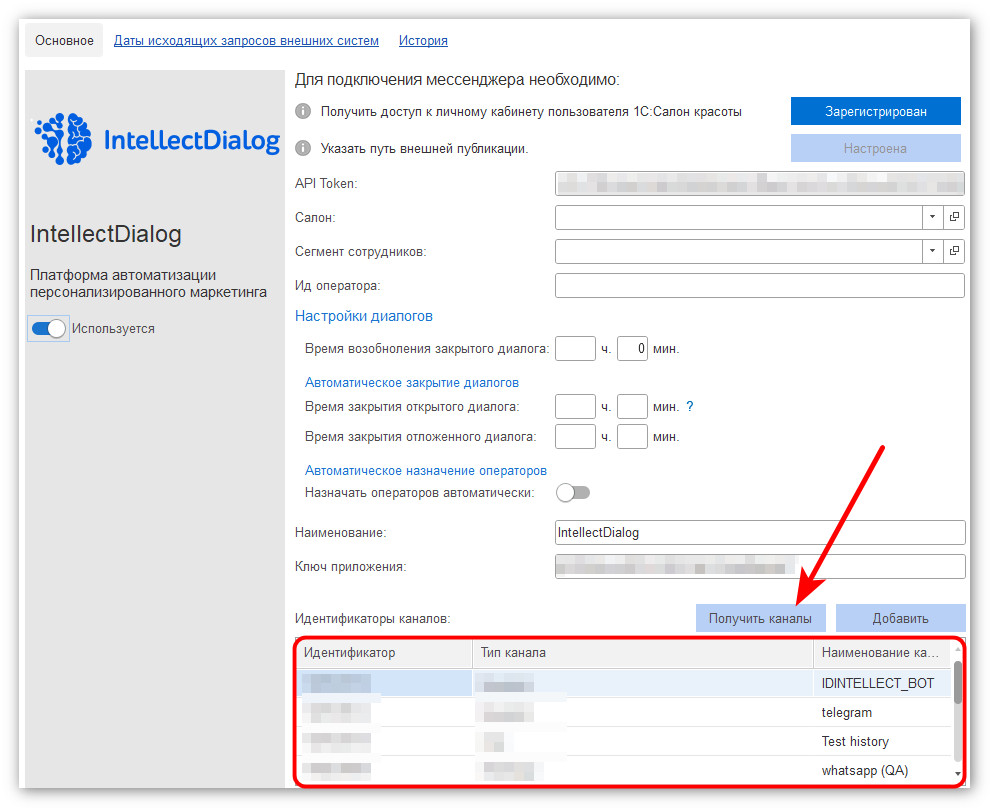Screen dimensions: 990x808
Task: Click hours field for Время закрытия открытого диалога
Action: pos(575,407)
